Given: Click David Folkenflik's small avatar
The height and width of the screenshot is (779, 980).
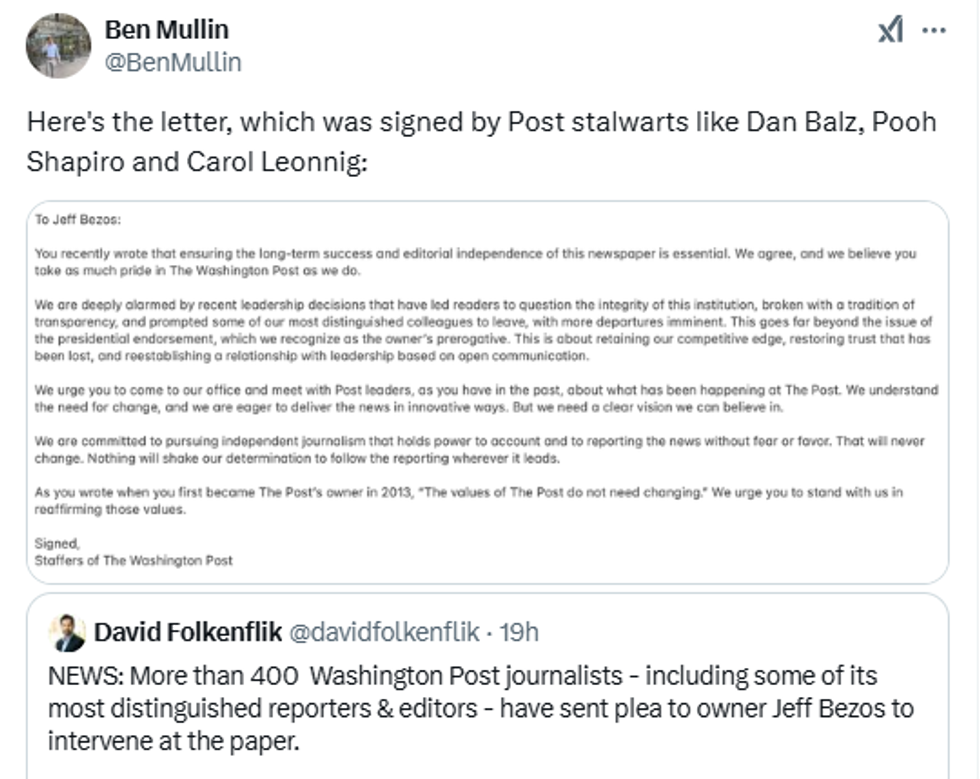Looking at the screenshot, I should 66,632.
